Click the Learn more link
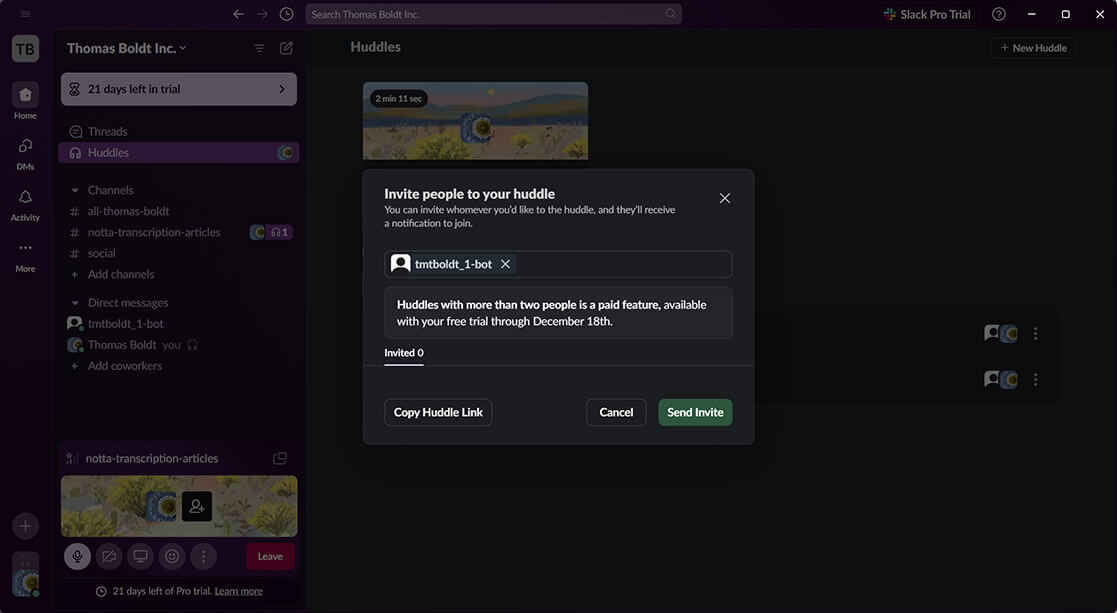 click(x=239, y=591)
